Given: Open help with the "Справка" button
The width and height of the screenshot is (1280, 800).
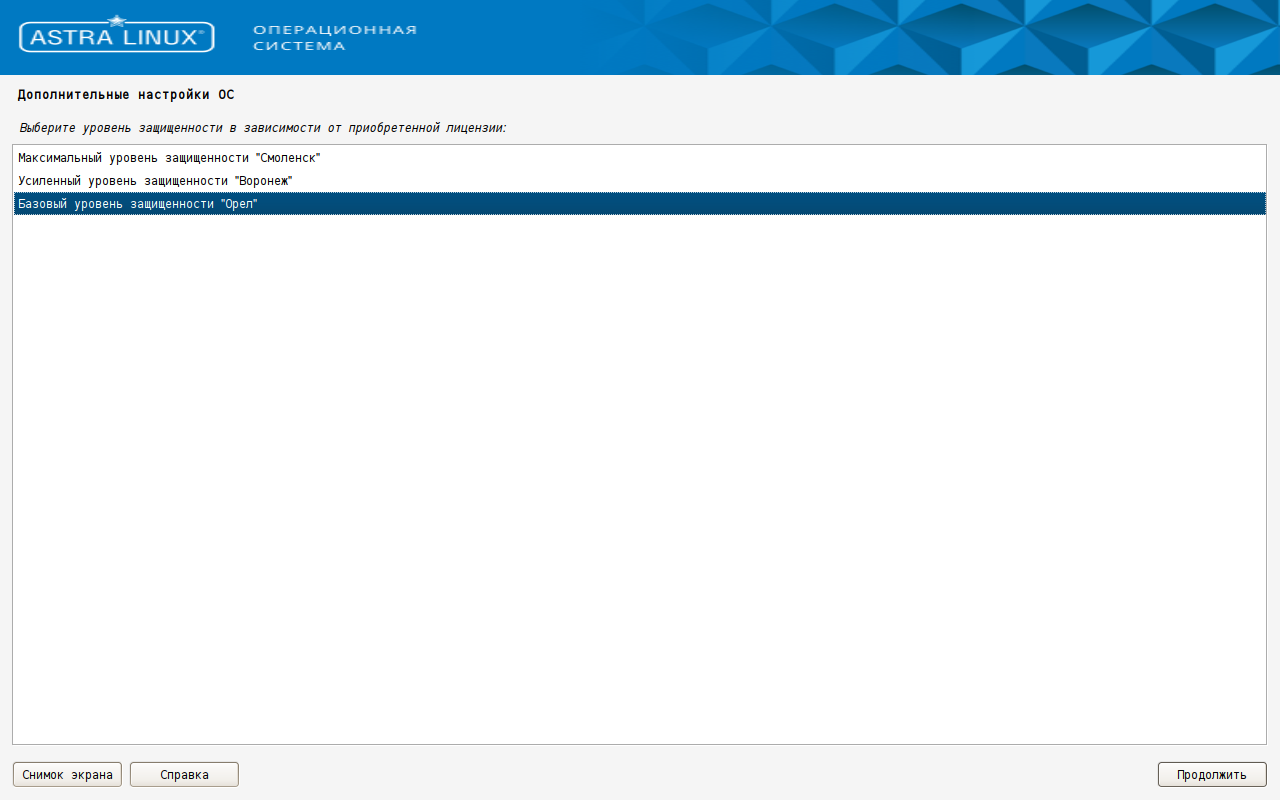Looking at the screenshot, I should 184,774.
